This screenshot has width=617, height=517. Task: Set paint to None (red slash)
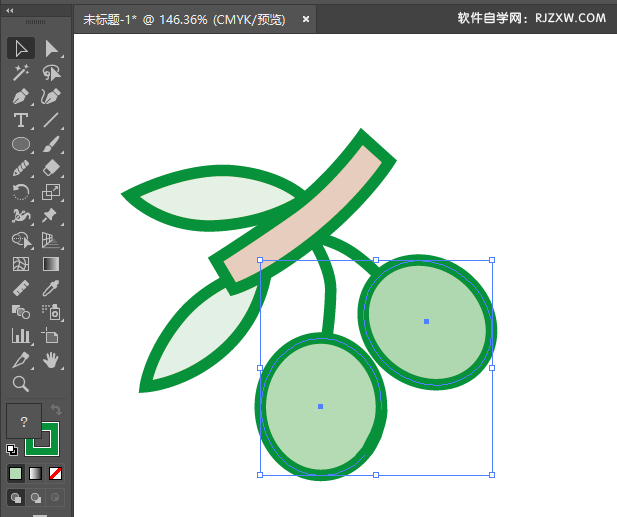55,474
